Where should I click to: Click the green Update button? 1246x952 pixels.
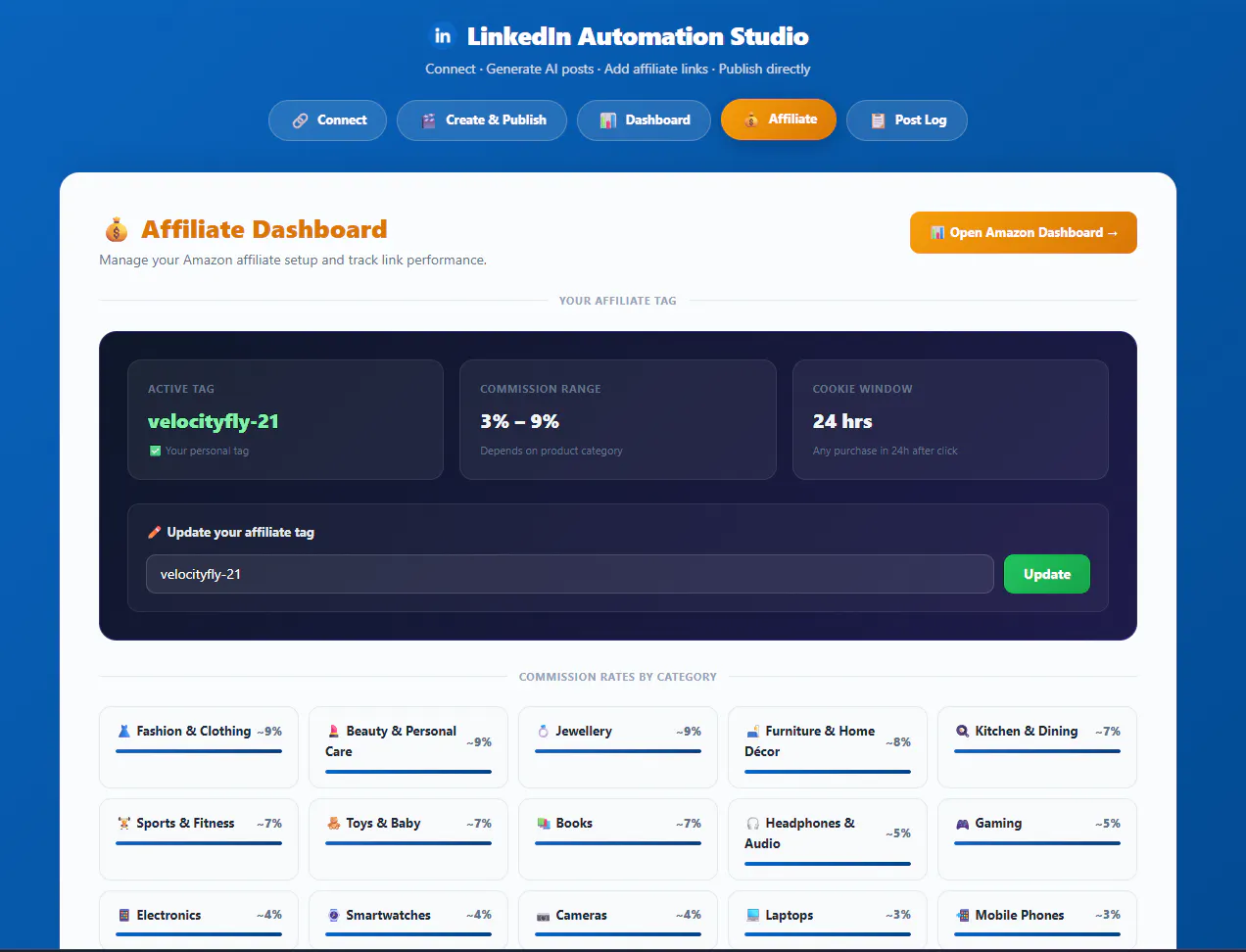pos(1047,574)
